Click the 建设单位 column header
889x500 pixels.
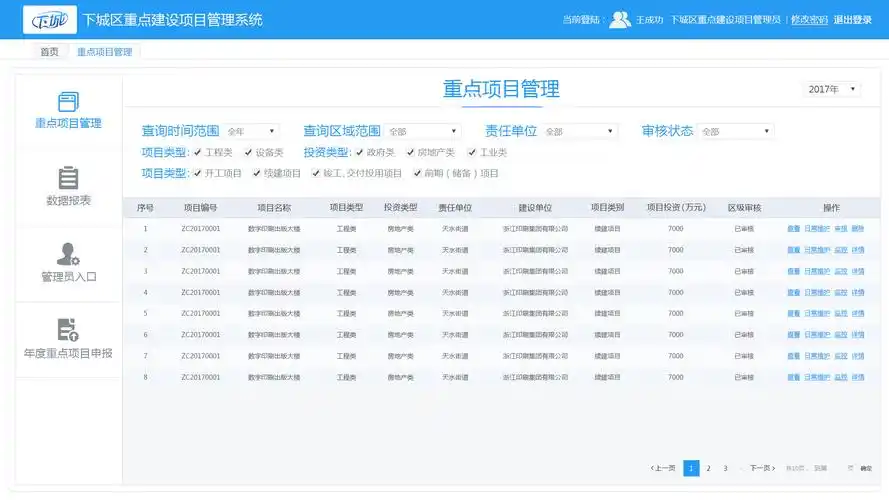[x=535, y=207]
